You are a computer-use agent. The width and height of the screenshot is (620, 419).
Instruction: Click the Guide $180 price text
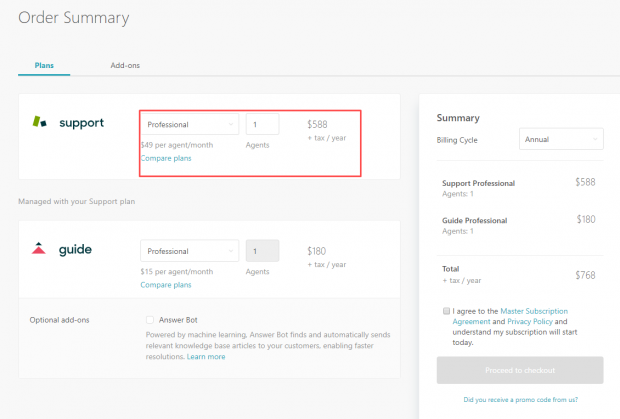[x=317, y=251]
